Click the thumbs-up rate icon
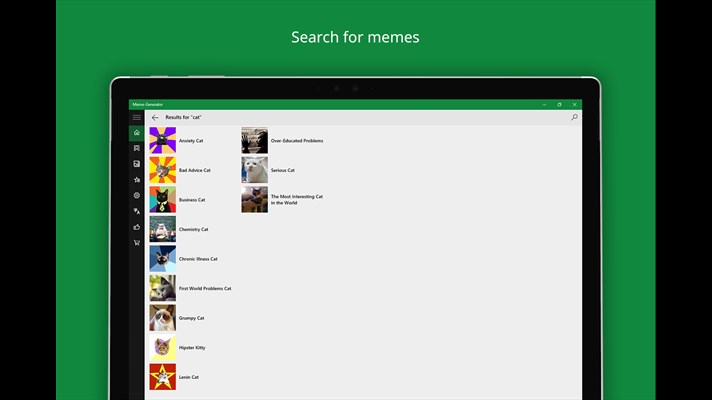Image resolution: width=712 pixels, height=400 pixels. (136, 227)
